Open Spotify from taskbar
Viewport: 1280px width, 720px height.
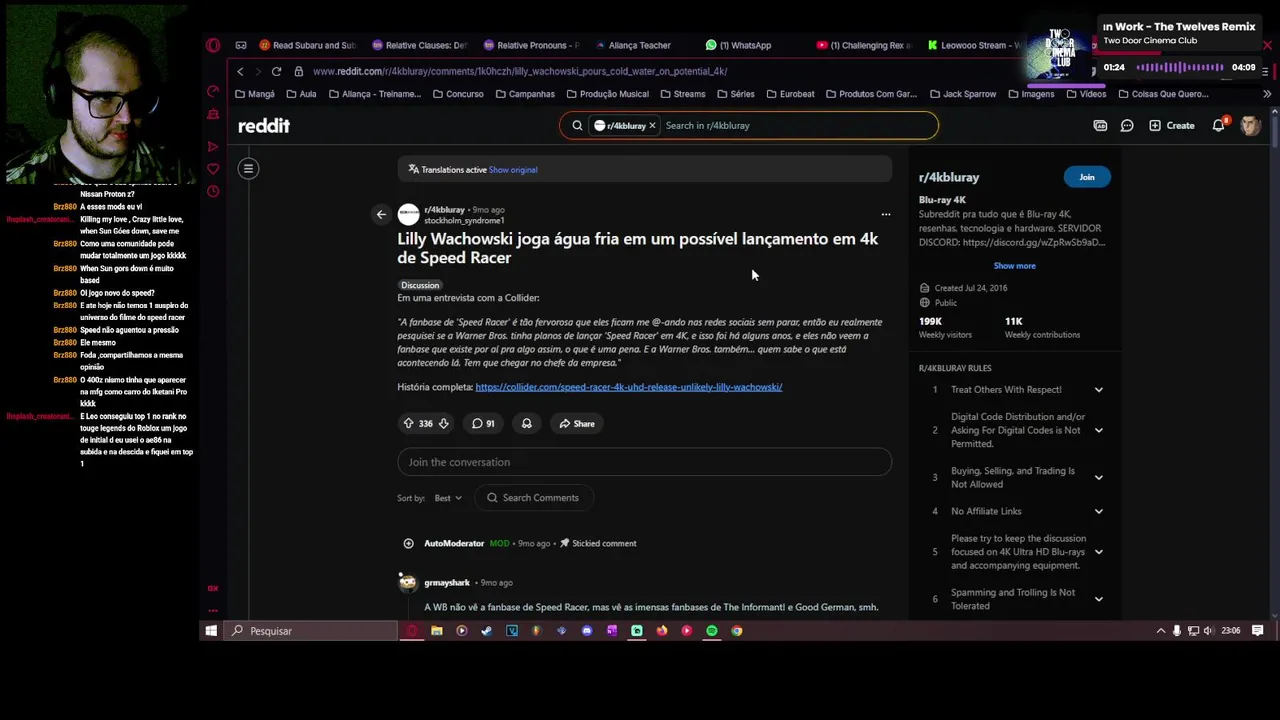(712, 631)
